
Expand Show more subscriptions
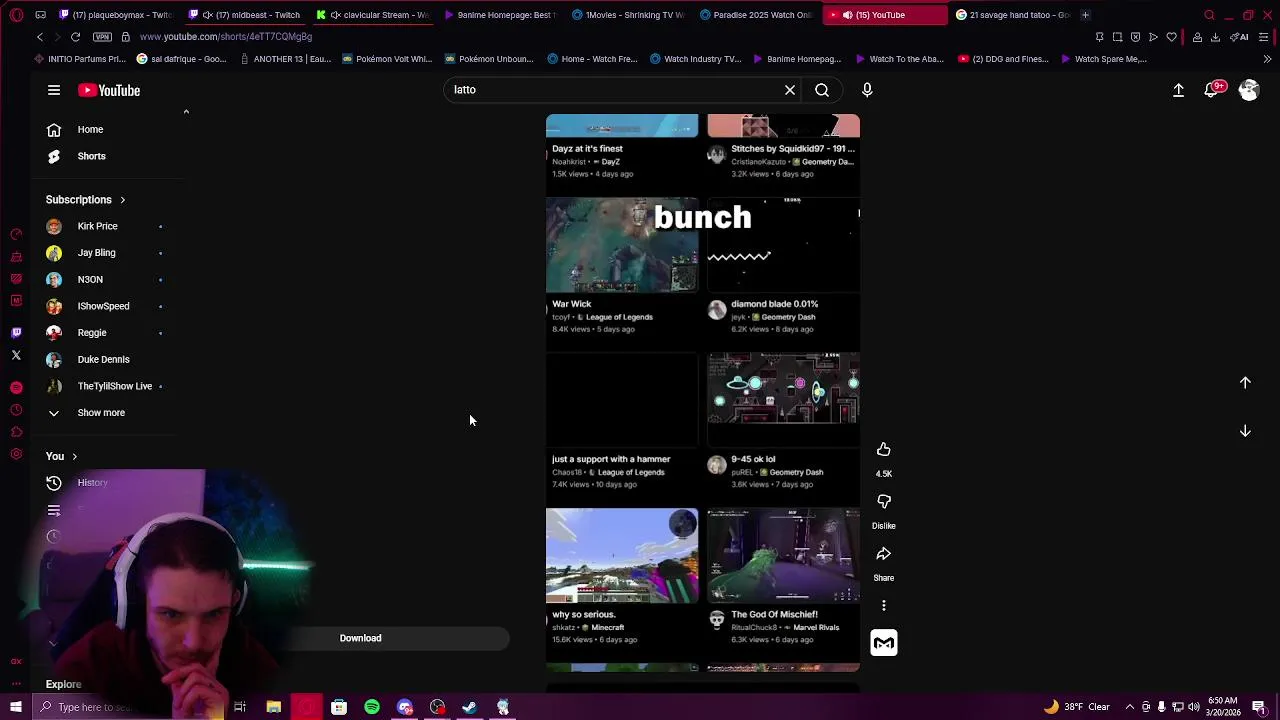101,412
